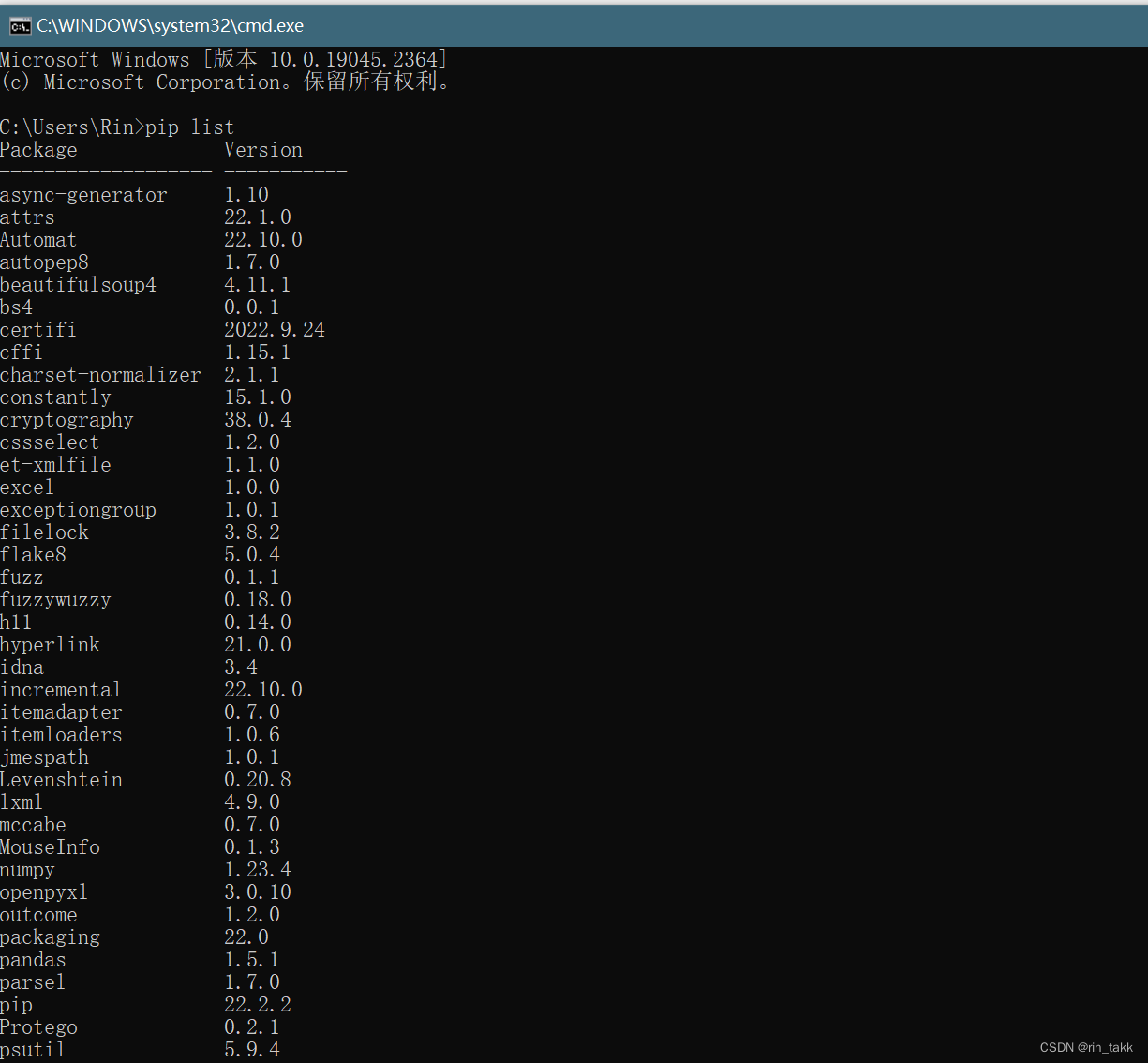Select the excel package name

27,487
